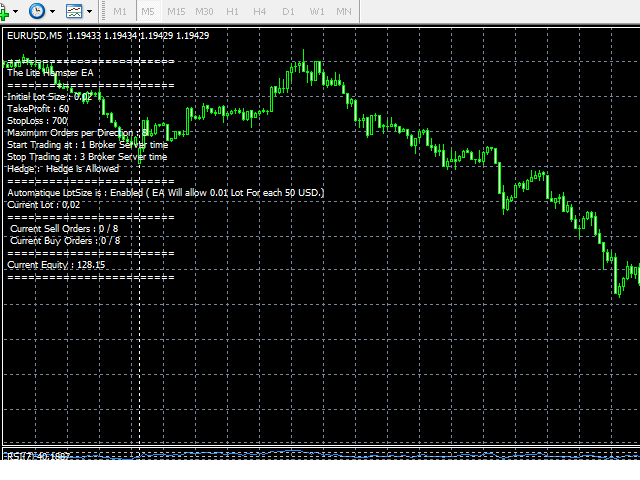Click the 'Current Lot : 0.02' line
The width and height of the screenshot is (640, 480).
[x=43, y=205]
